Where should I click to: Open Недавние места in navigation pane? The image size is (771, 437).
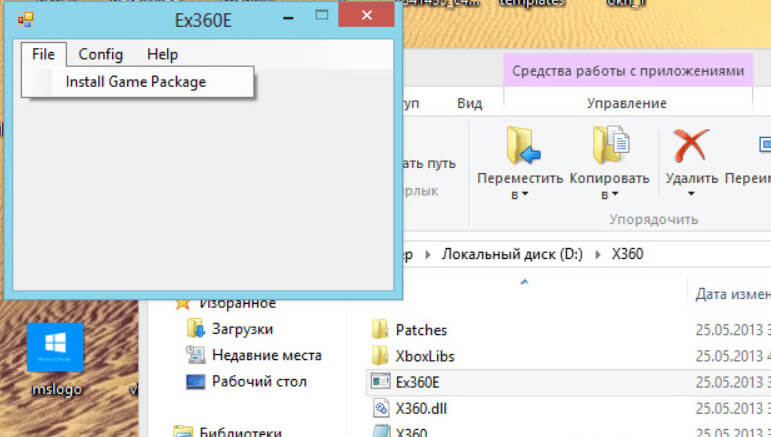click(x=267, y=355)
